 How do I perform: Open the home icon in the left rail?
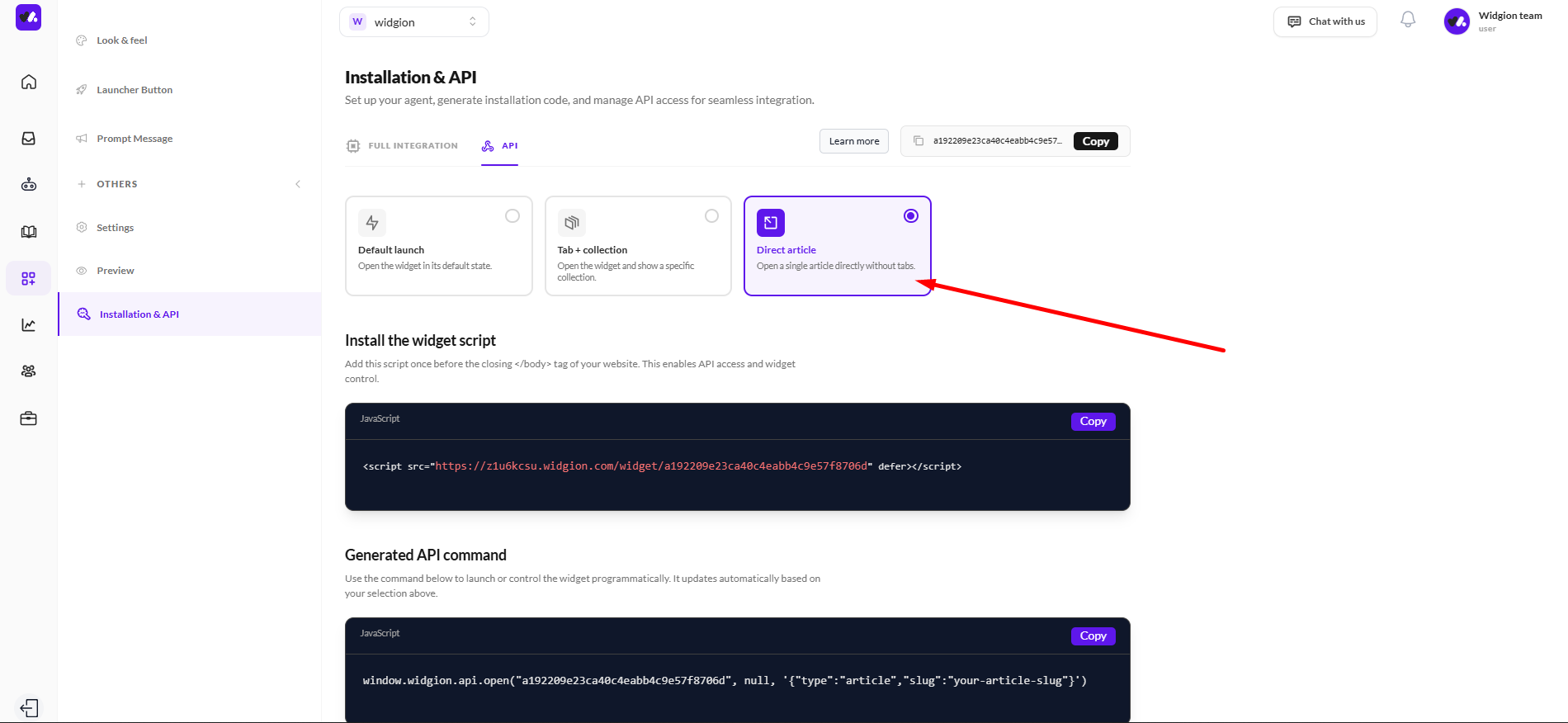[29, 82]
